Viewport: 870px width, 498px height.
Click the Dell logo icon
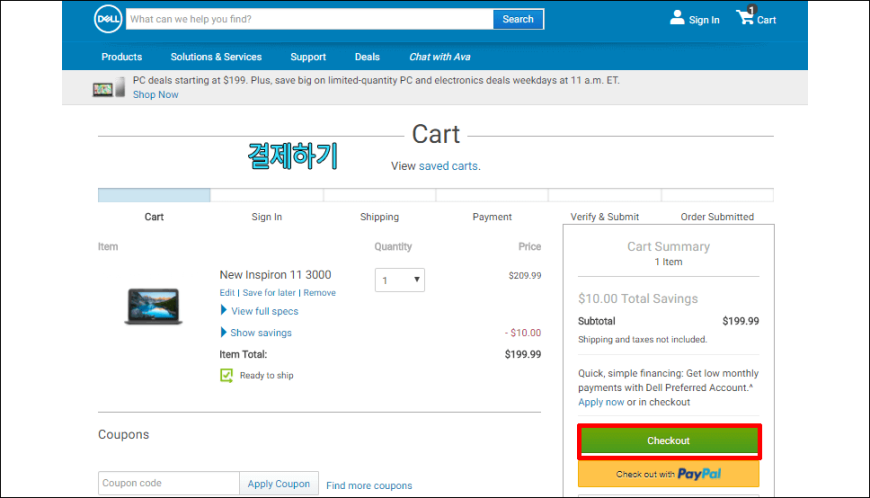click(108, 19)
